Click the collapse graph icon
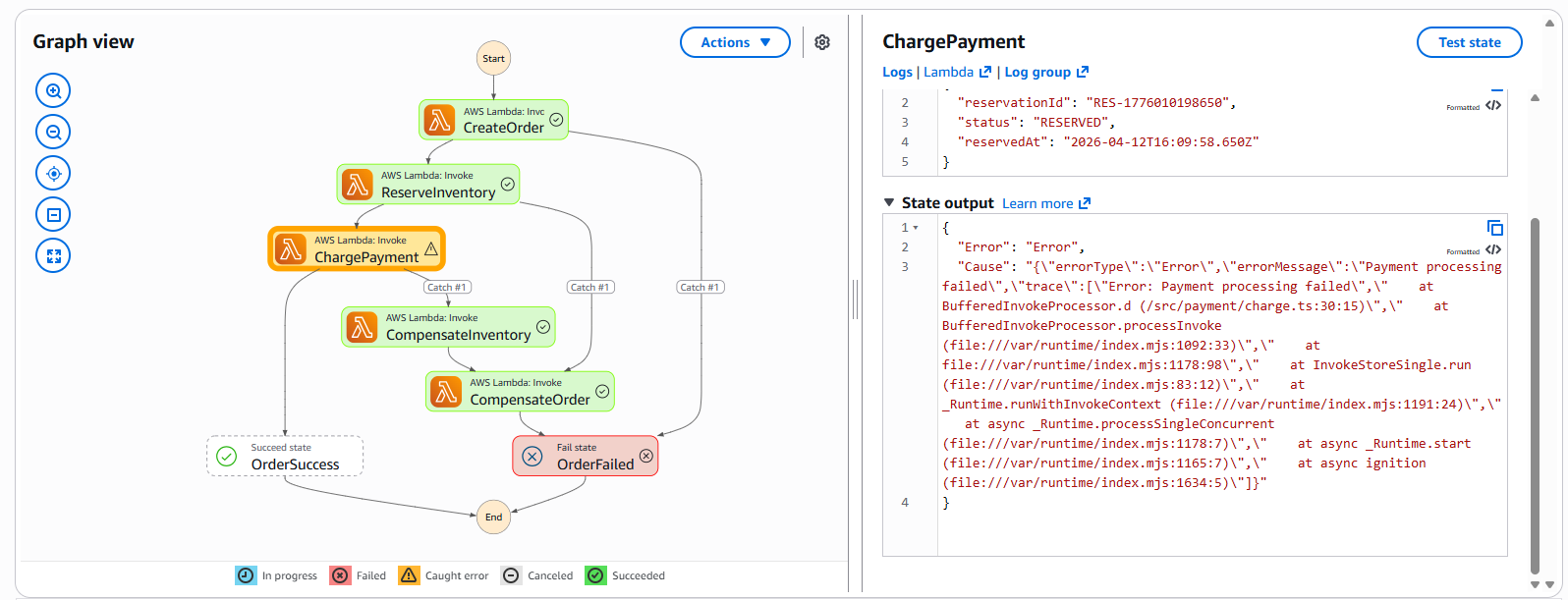This screenshot has width=1568, height=600. click(x=53, y=215)
